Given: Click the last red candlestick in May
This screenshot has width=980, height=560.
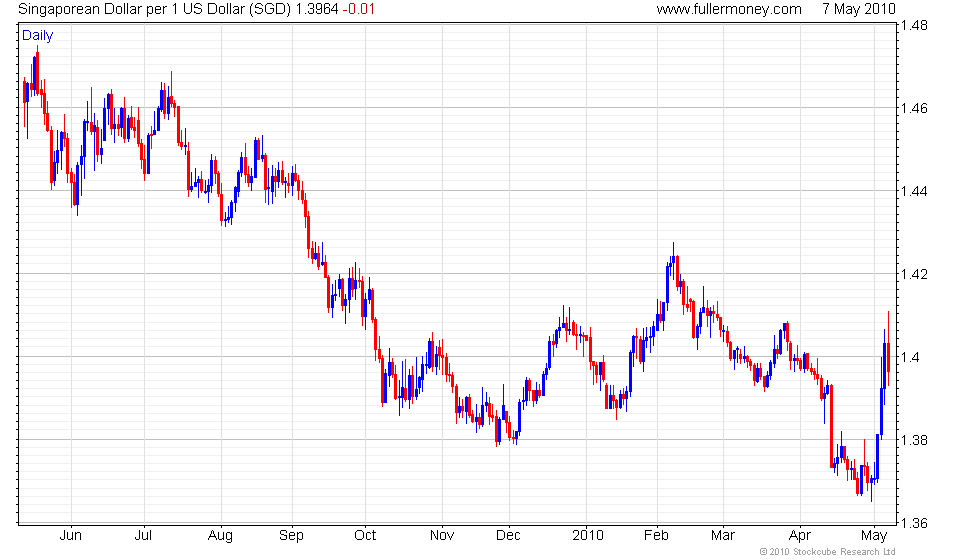Looking at the screenshot, I should point(888,348).
